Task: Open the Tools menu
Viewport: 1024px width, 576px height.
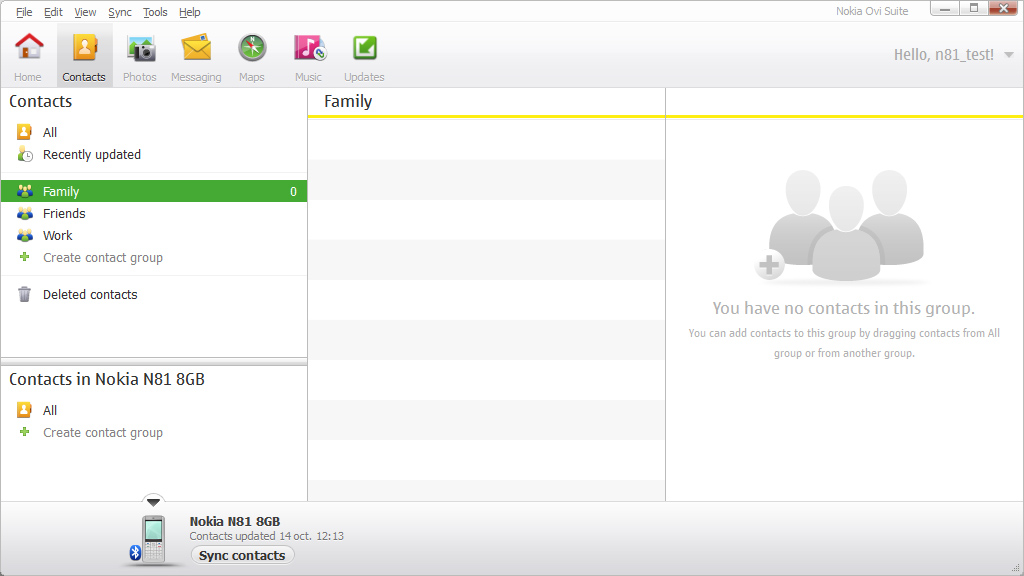Action: (x=155, y=12)
